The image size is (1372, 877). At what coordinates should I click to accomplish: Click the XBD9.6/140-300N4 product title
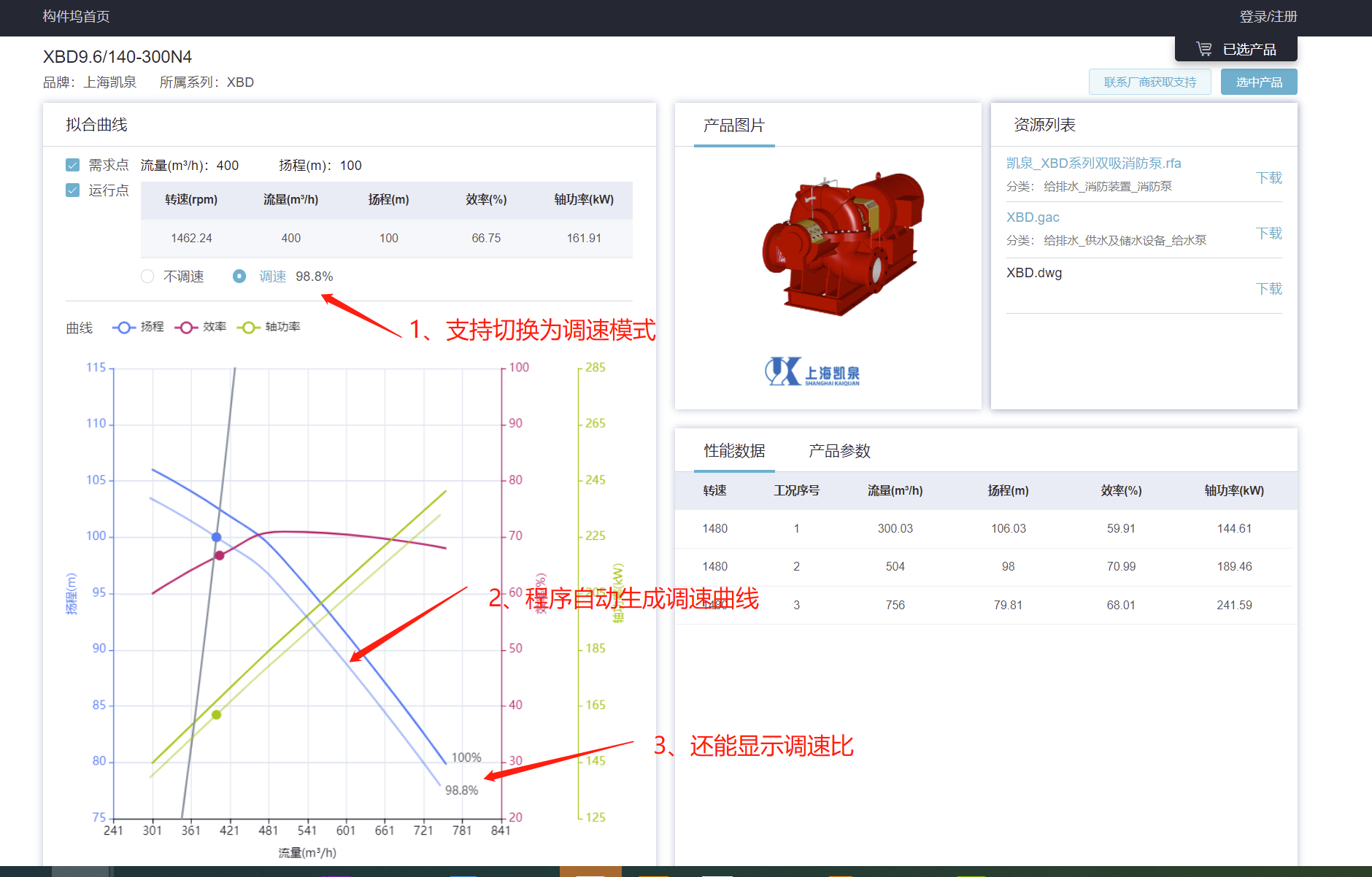(x=117, y=57)
